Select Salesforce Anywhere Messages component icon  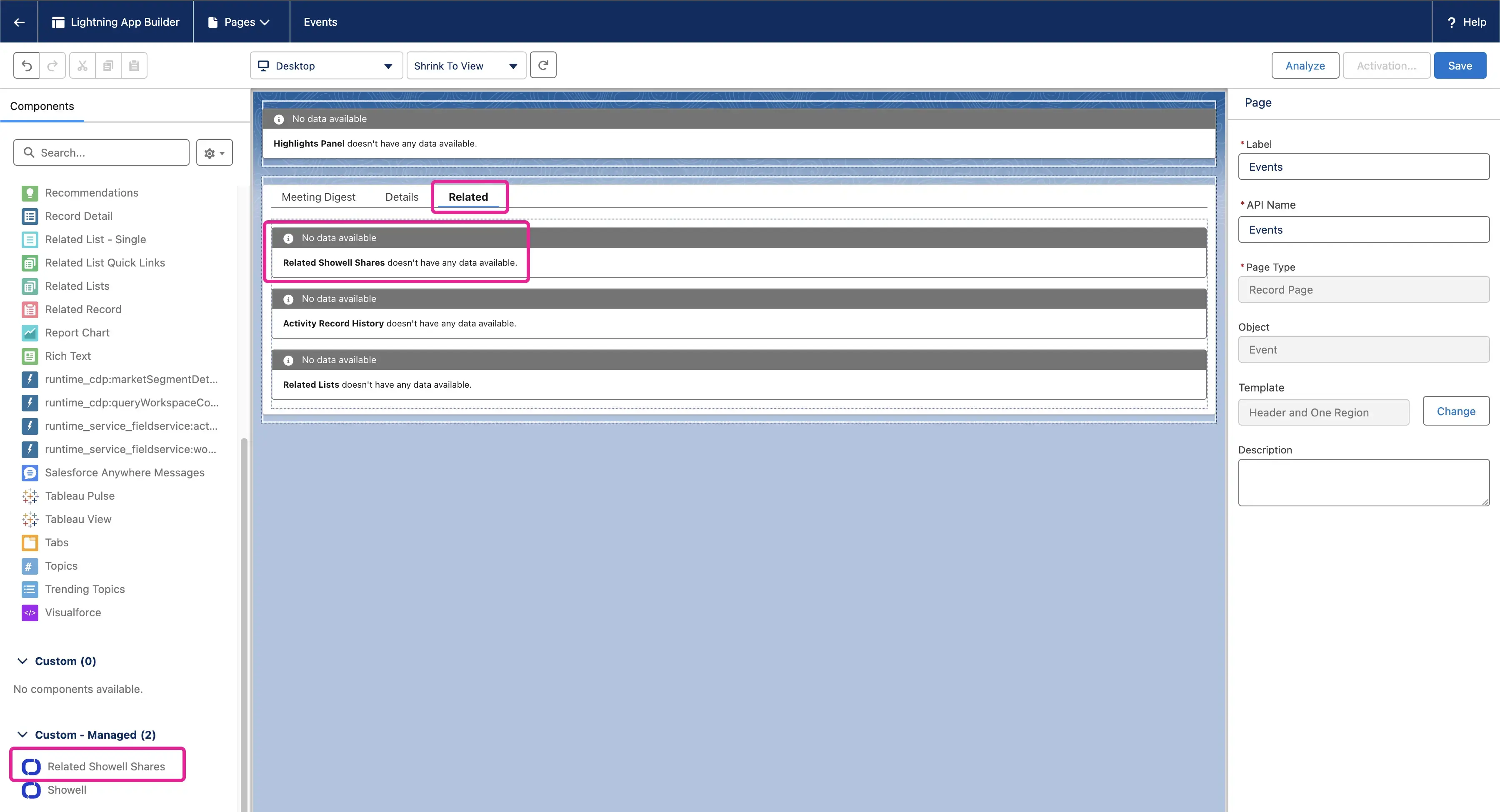click(x=30, y=472)
